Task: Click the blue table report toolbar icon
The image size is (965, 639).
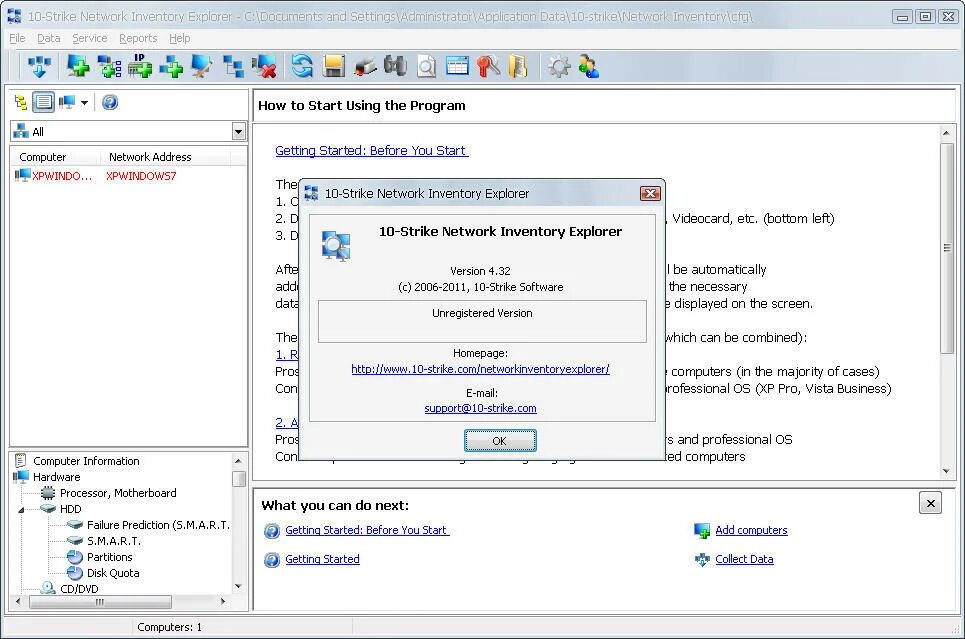Action: pos(457,66)
